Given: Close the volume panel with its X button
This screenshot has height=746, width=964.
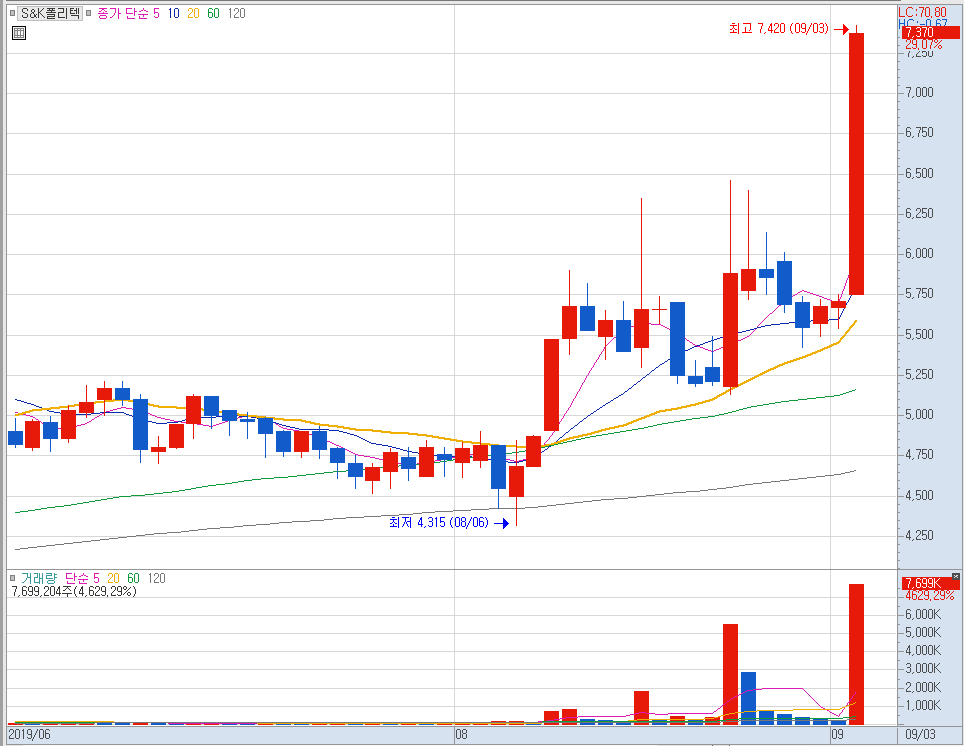Looking at the screenshot, I should click(955, 577).
